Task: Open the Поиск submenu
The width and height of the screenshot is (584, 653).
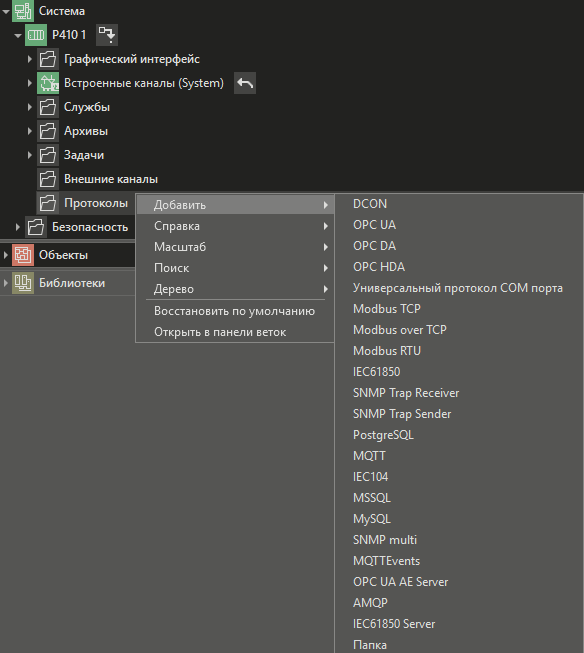Action: point(235,268)
